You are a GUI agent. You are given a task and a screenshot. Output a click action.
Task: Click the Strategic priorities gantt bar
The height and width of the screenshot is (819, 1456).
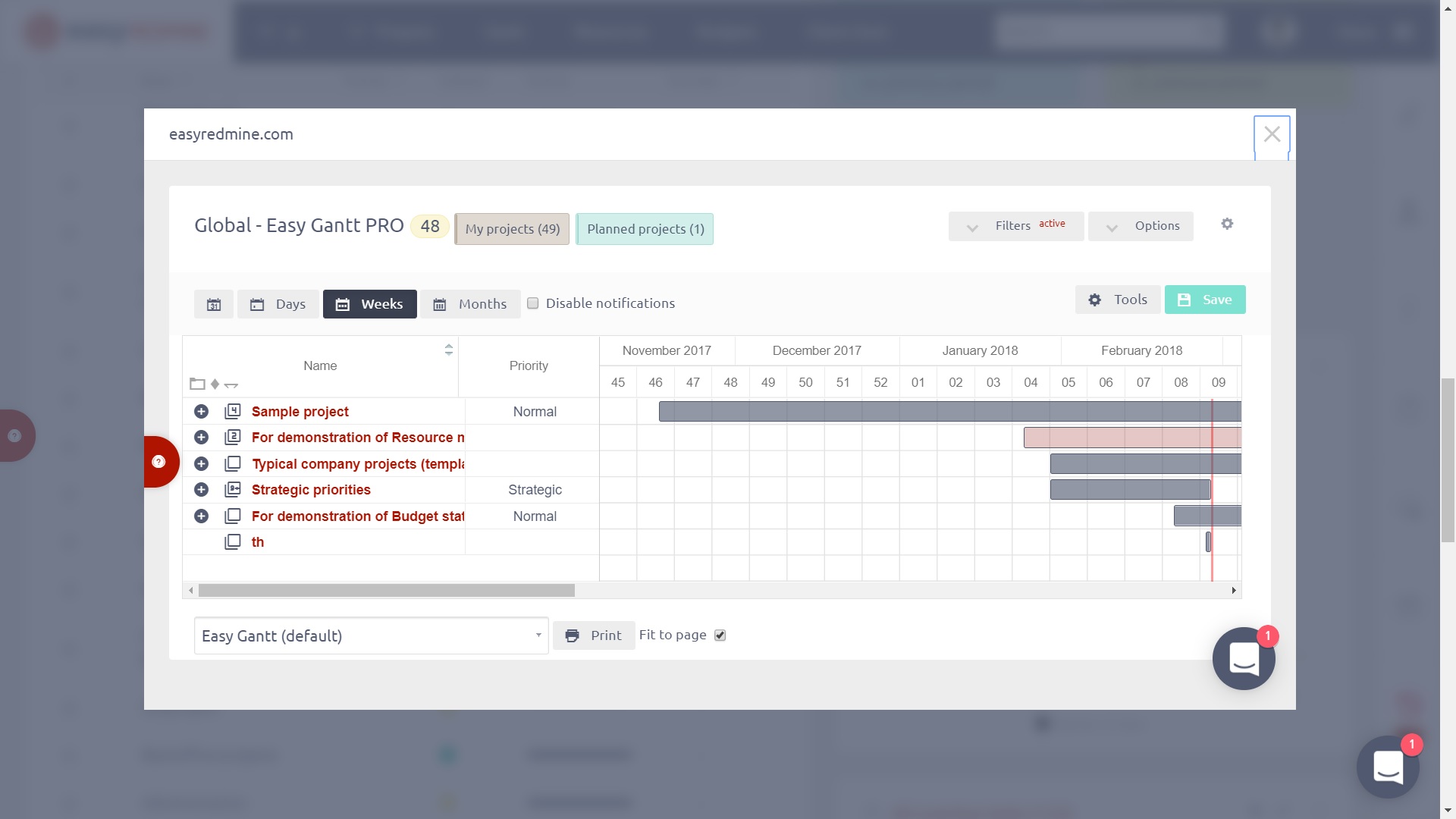pos(1130,490)
